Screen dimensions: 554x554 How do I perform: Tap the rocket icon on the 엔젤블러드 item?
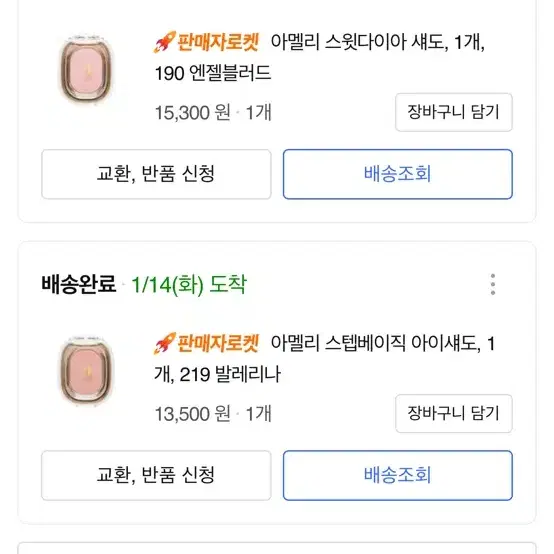pos(165,42)
